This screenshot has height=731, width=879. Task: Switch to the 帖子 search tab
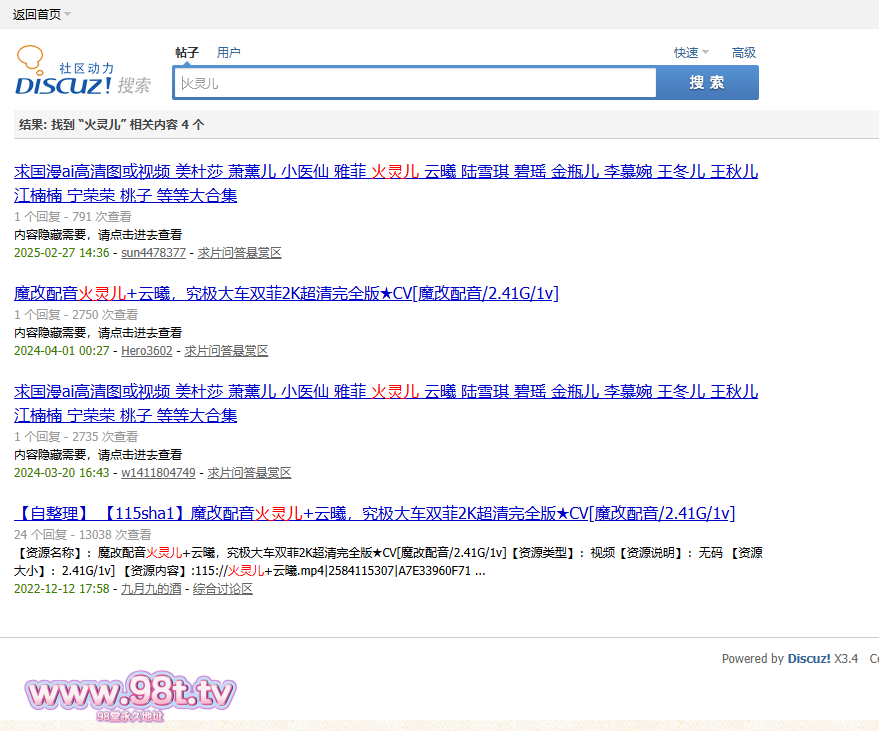point(187,53)
